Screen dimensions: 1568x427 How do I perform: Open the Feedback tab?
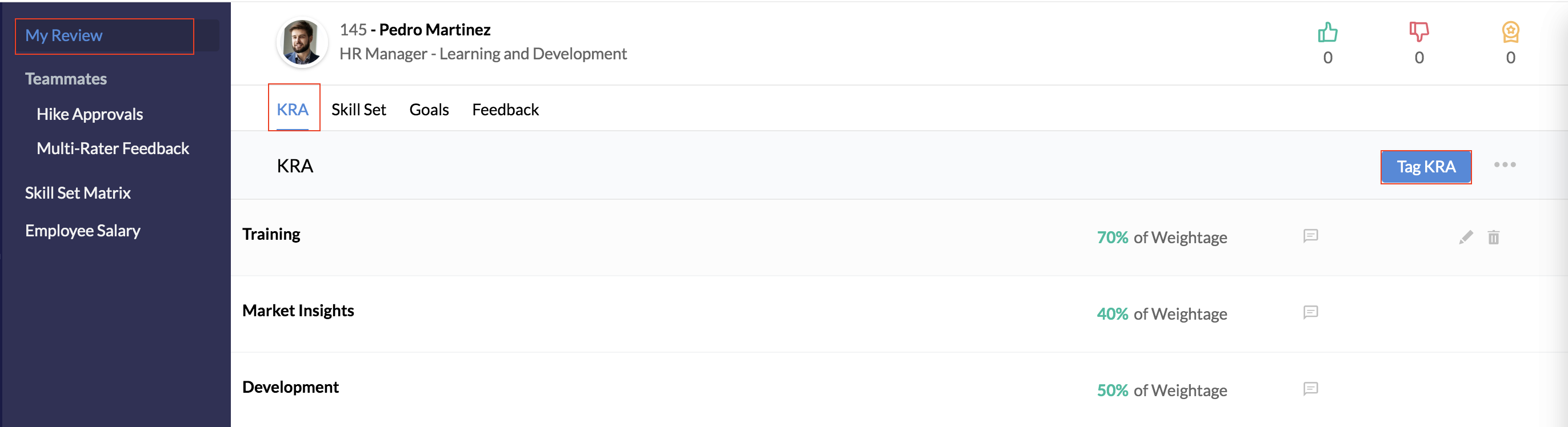(x=505, y=110)
